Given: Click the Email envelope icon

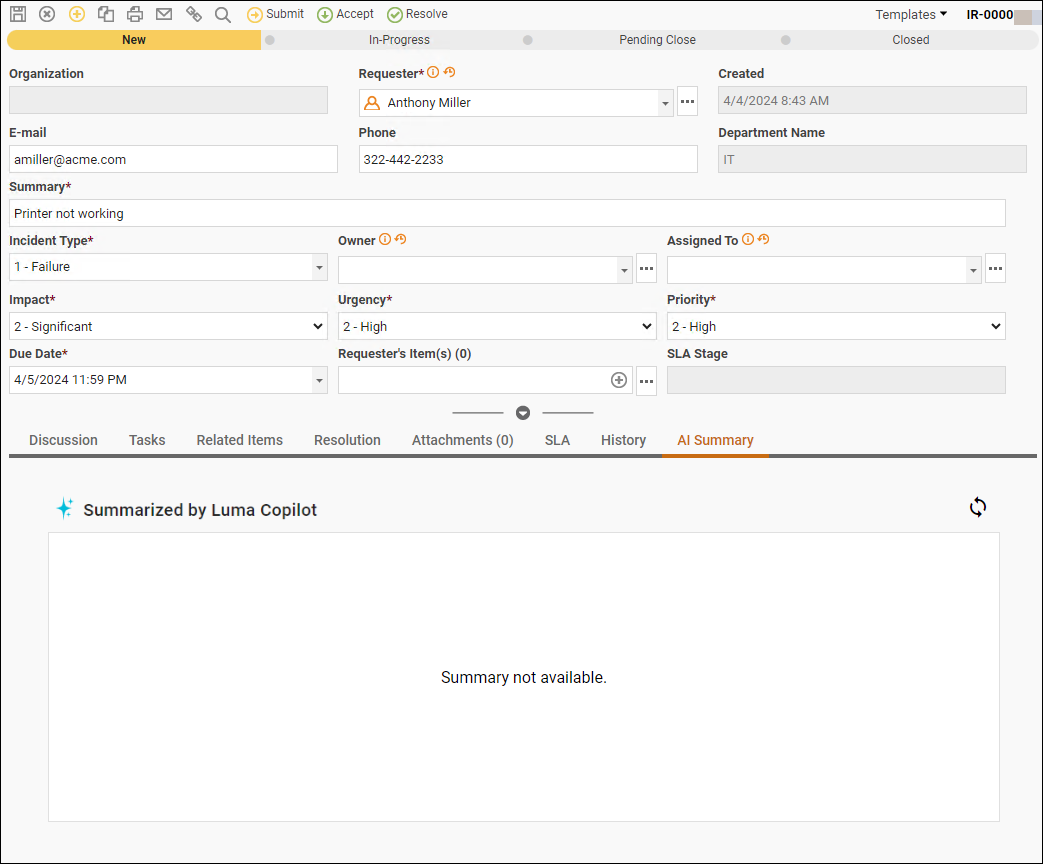Looking at the screenshot, I should coord(164,14).
